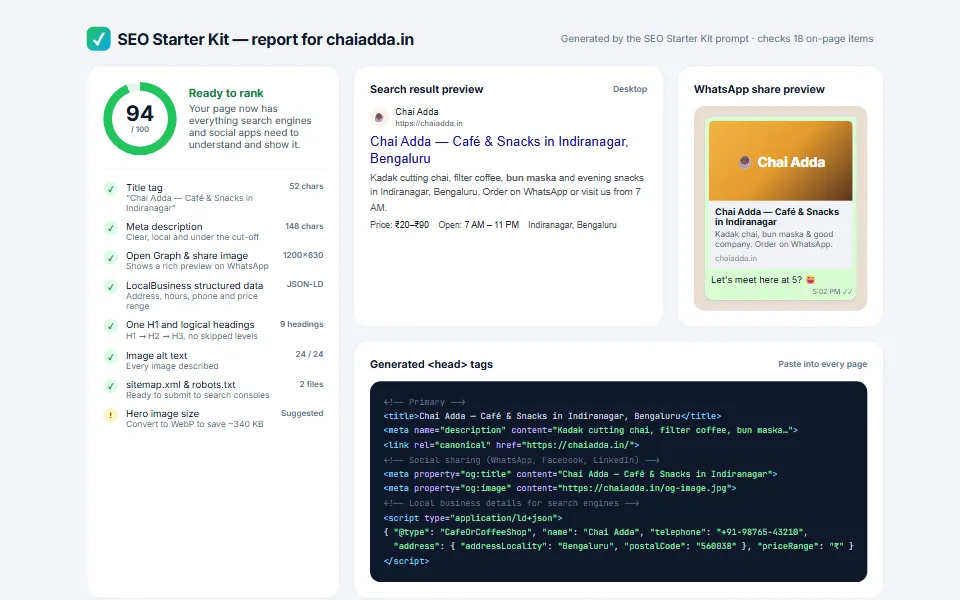Screen dimensions: 960x600
Task: Click the "Ready to rank" heading
Action: [x=226, y=93]
